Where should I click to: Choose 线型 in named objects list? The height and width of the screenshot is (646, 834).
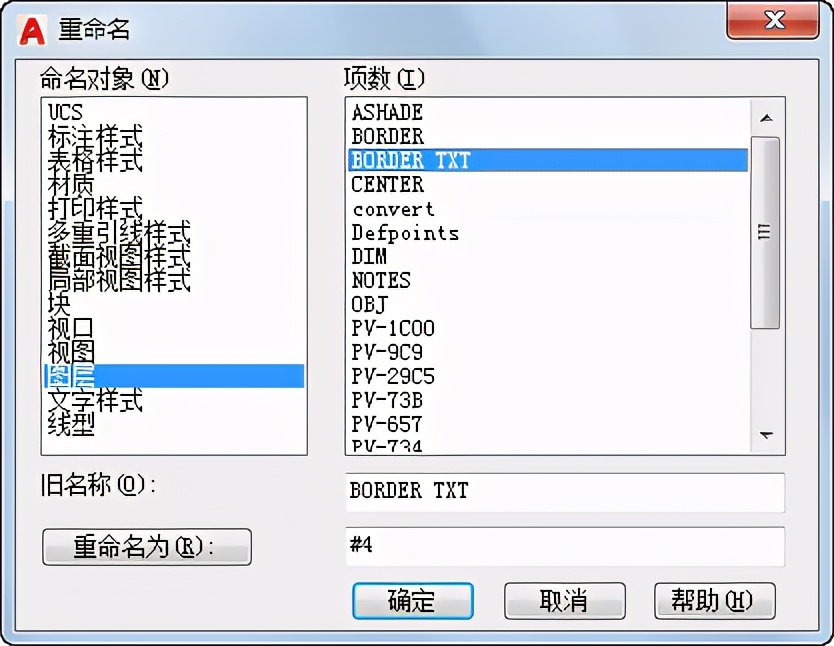click(x=174, y=424)
